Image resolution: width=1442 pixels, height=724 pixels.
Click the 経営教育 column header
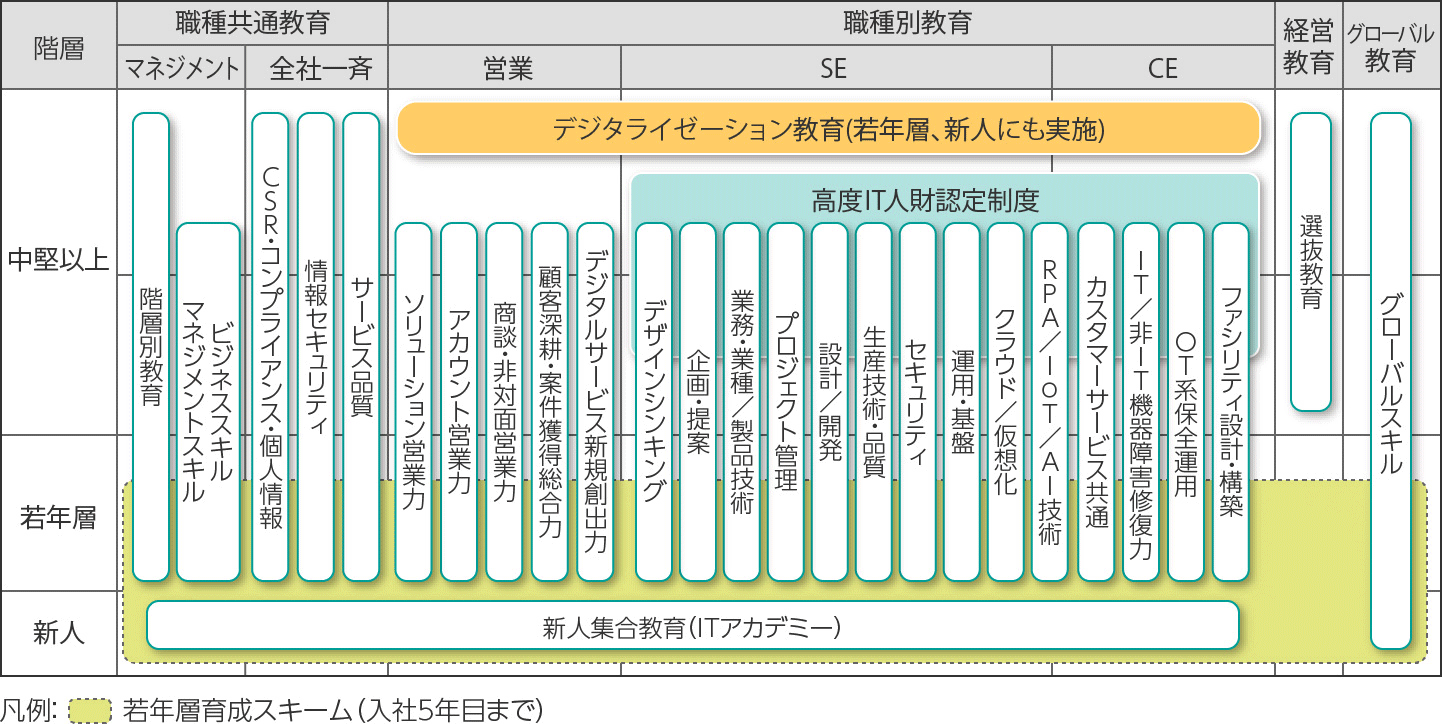click(1308, 46)
